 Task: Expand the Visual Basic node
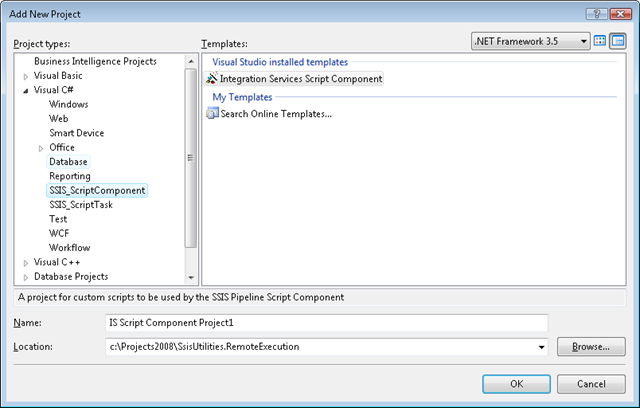point(26,75)
